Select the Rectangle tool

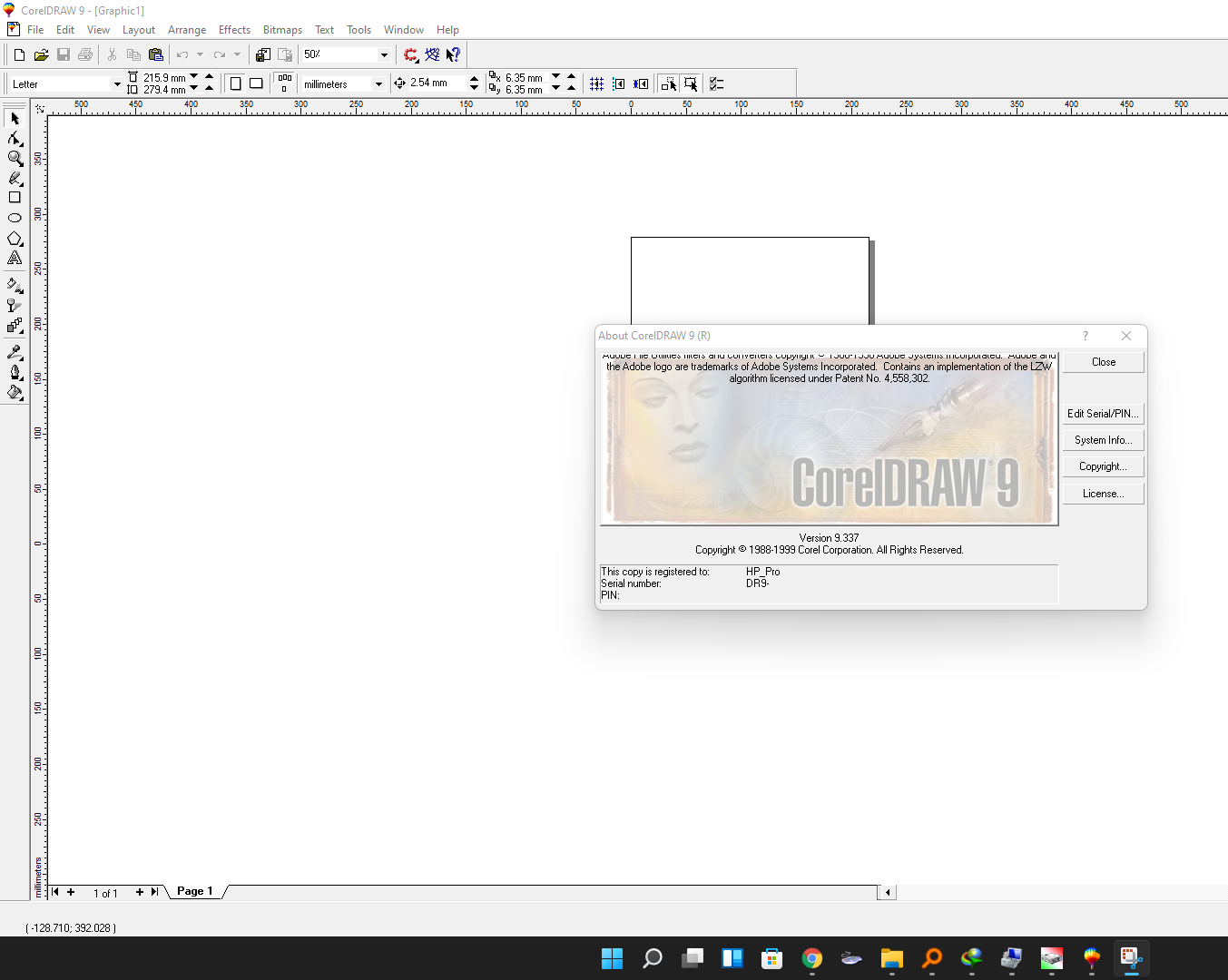point(15,197)
